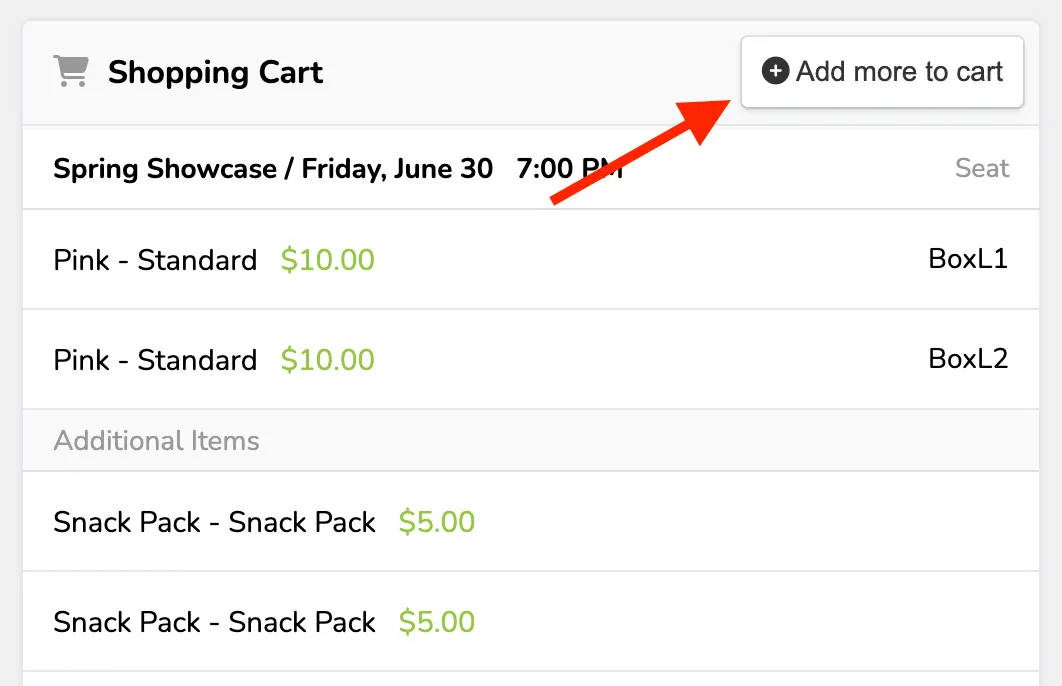Click the BoxL1 seat label
This screenshot has height=686, width=1062.
pos(968,259)
